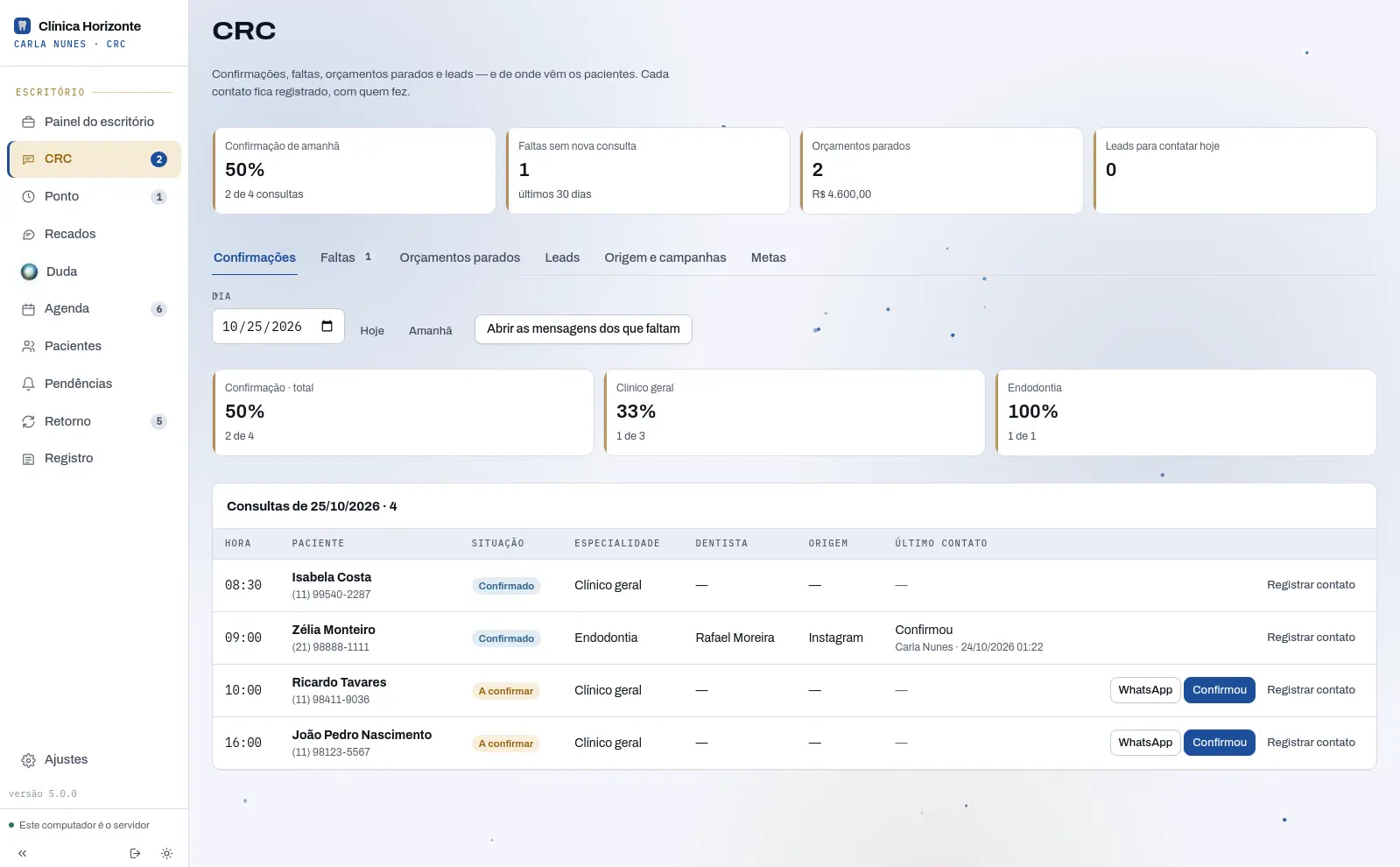Click the Duda avatar orb
Viewport: 1400px width, 867px height.
coord(29,271)
